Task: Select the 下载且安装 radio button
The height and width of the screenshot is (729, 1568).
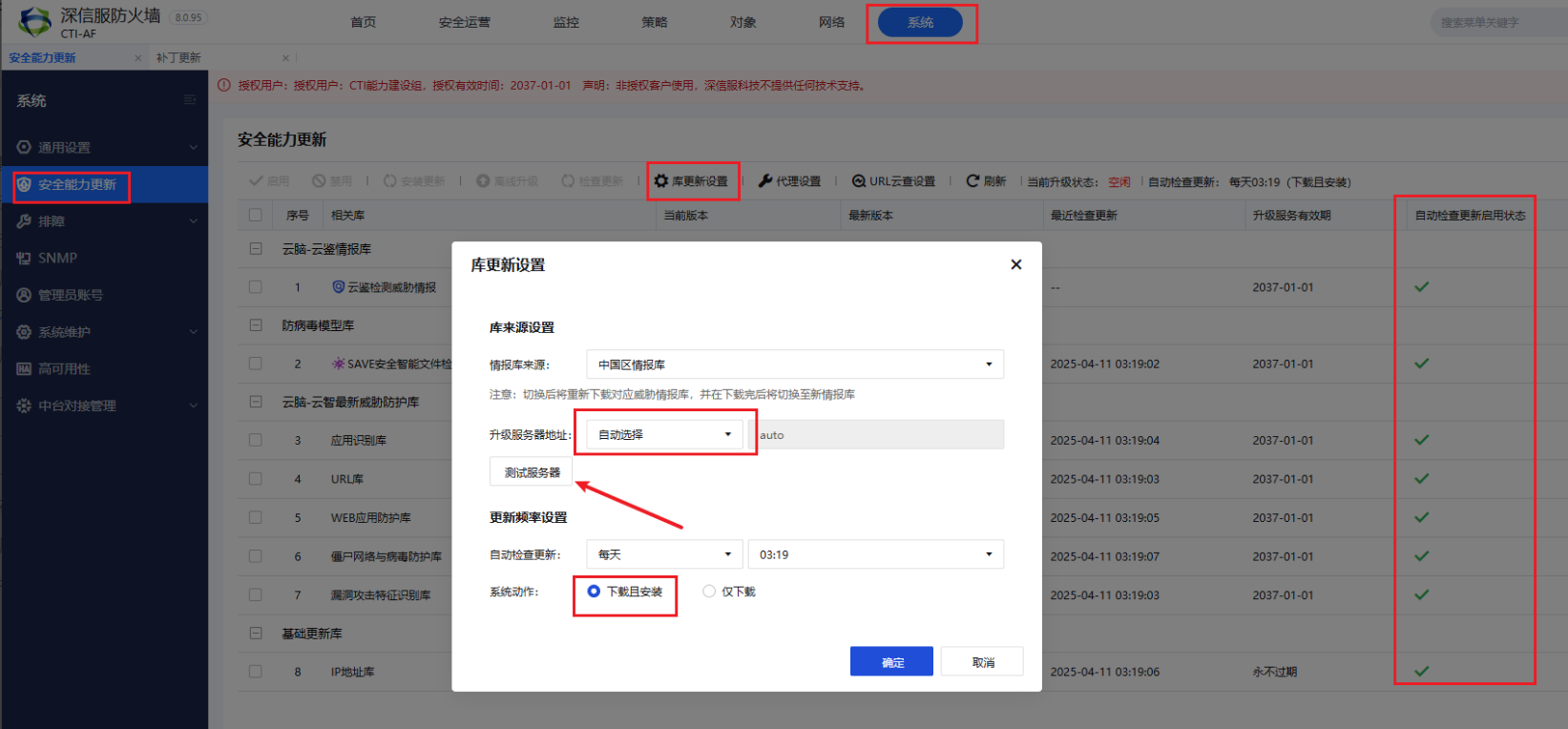Action: coord(594,592)
